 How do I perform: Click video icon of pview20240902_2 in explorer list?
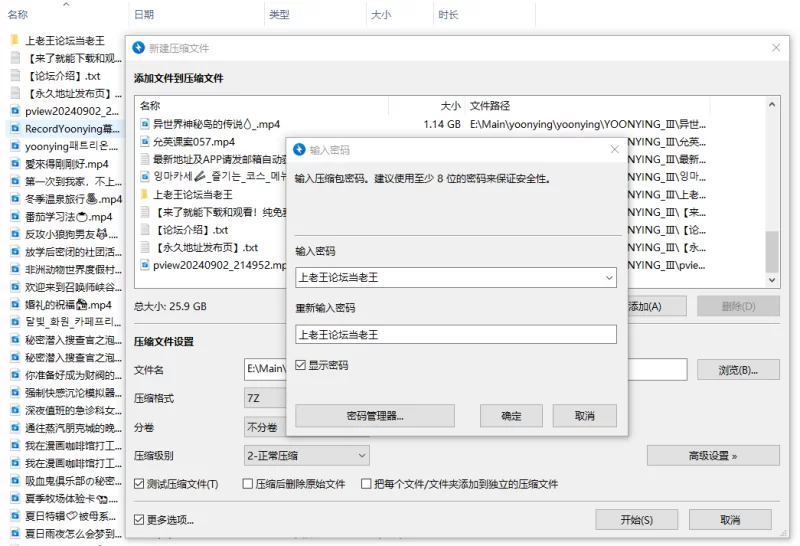pos(15,111)
